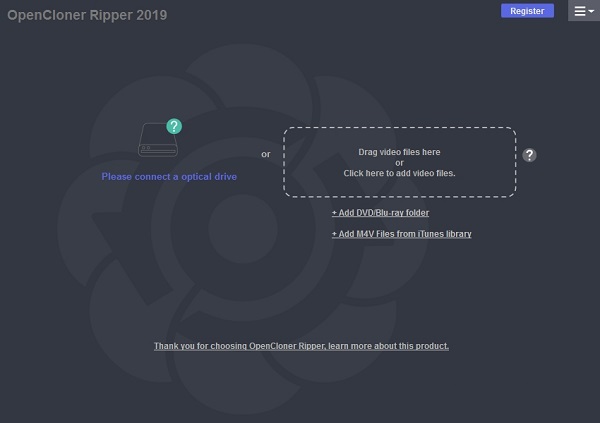
Task: Click the 'Drag video files here' text
Action: coord(399,152)
